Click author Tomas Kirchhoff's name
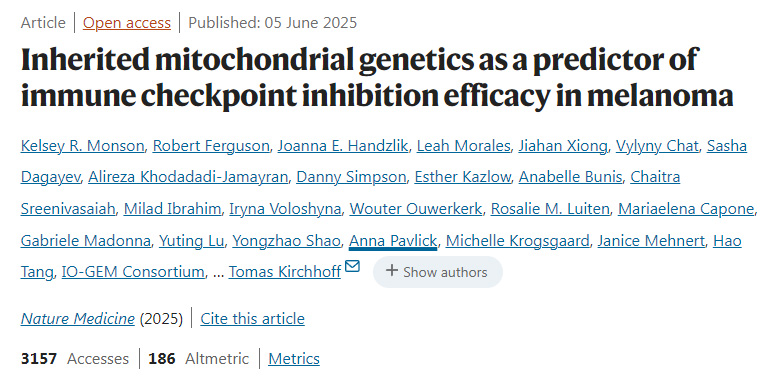The image size is (780, 381). [x=285, y=272]
